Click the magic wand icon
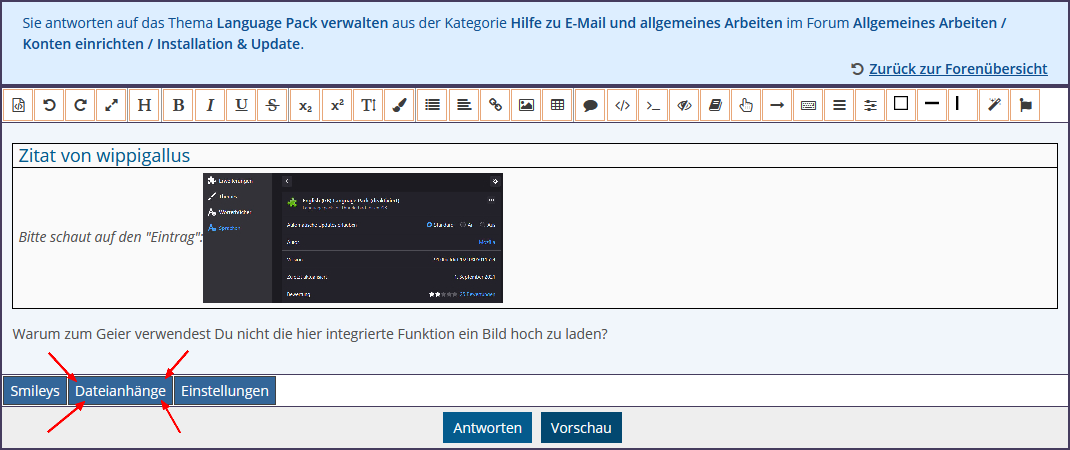This screenshot has width=1070, height=450. click(994, 105)
